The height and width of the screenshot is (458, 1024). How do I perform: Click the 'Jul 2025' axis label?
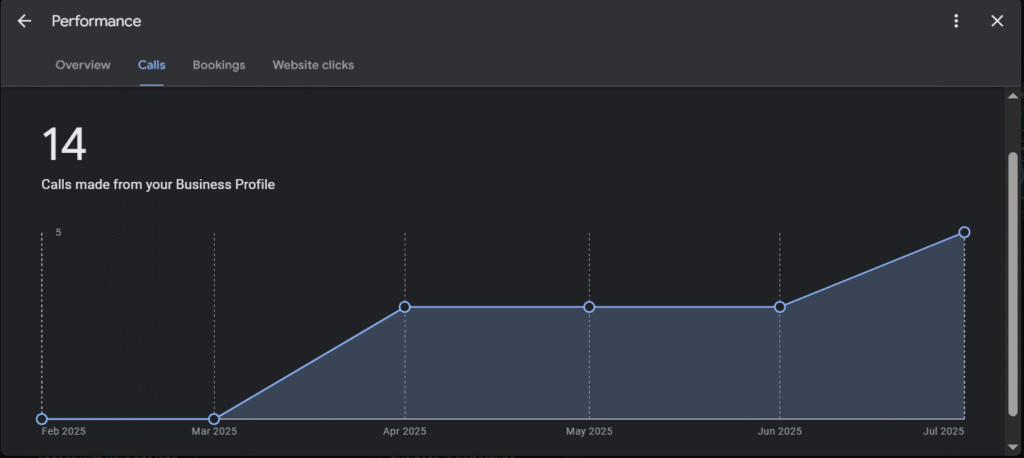tap(944, 432)
